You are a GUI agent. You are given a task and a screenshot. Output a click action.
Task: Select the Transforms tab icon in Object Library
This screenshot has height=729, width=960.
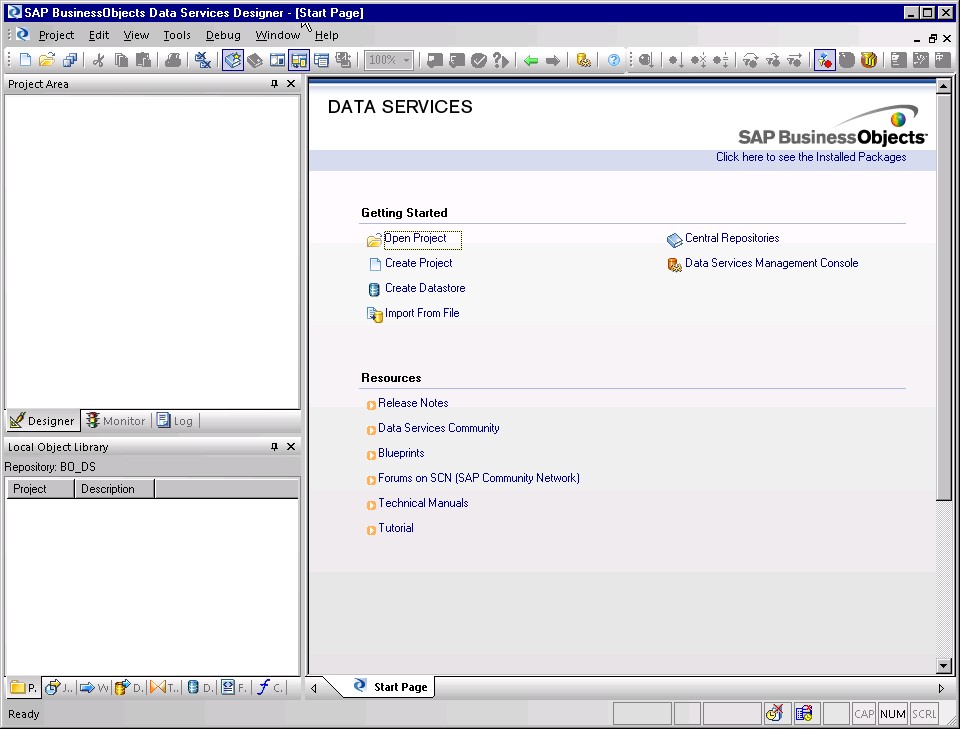point(159,687)
